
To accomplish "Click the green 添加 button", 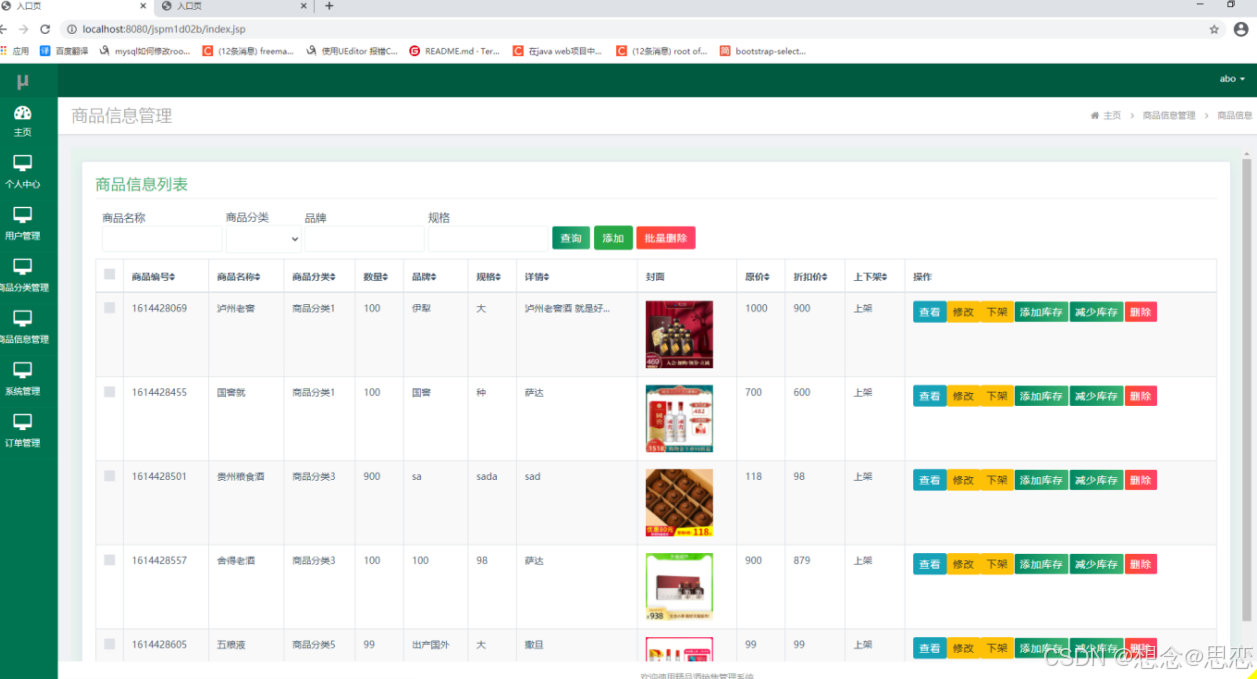I will pyautogui.click(x=613, y=238).
